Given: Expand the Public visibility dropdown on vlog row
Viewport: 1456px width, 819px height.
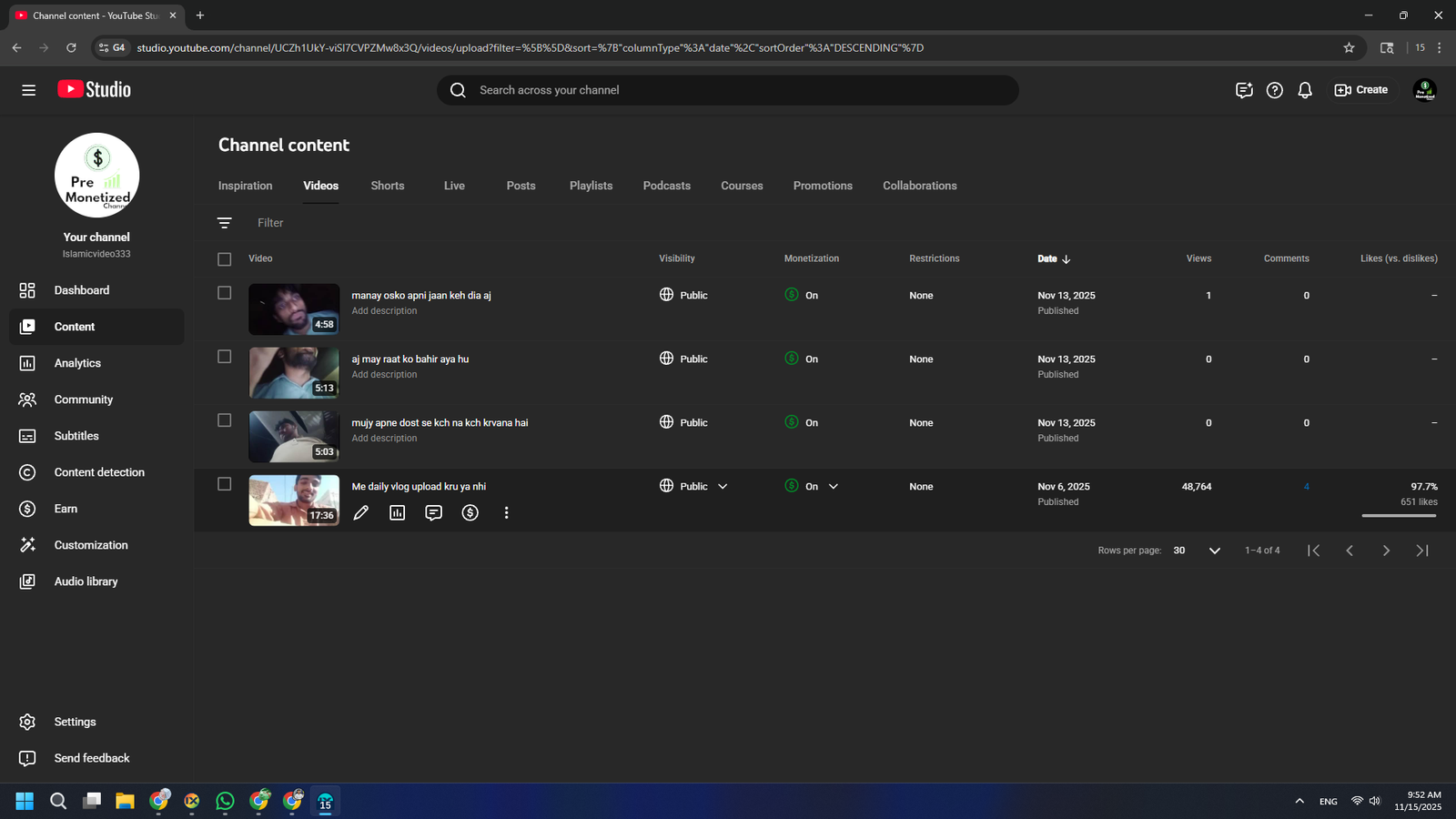Looking at the screenshot, I should (723, 487).
